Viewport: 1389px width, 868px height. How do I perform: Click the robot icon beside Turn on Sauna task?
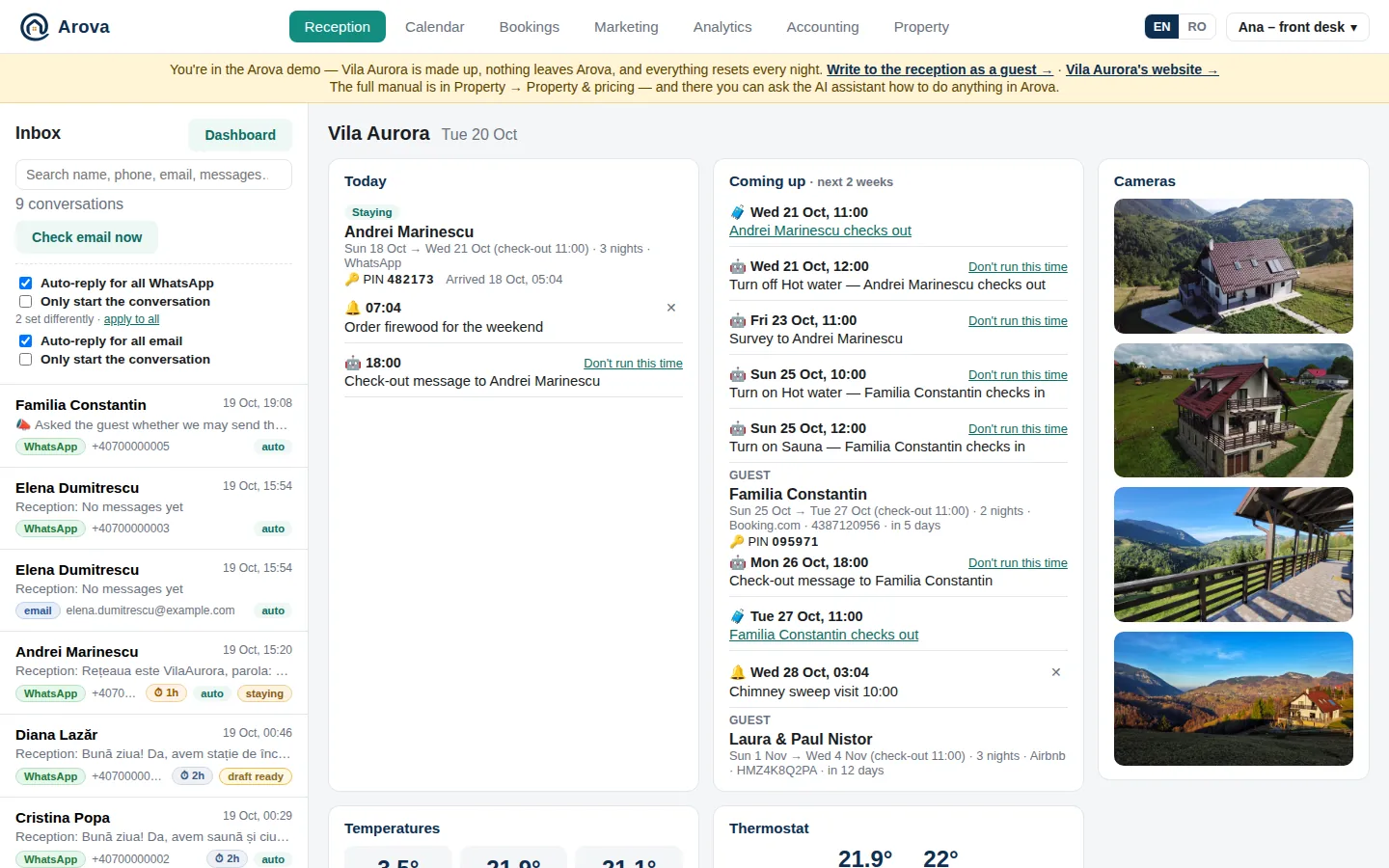[x=737, y=428]
